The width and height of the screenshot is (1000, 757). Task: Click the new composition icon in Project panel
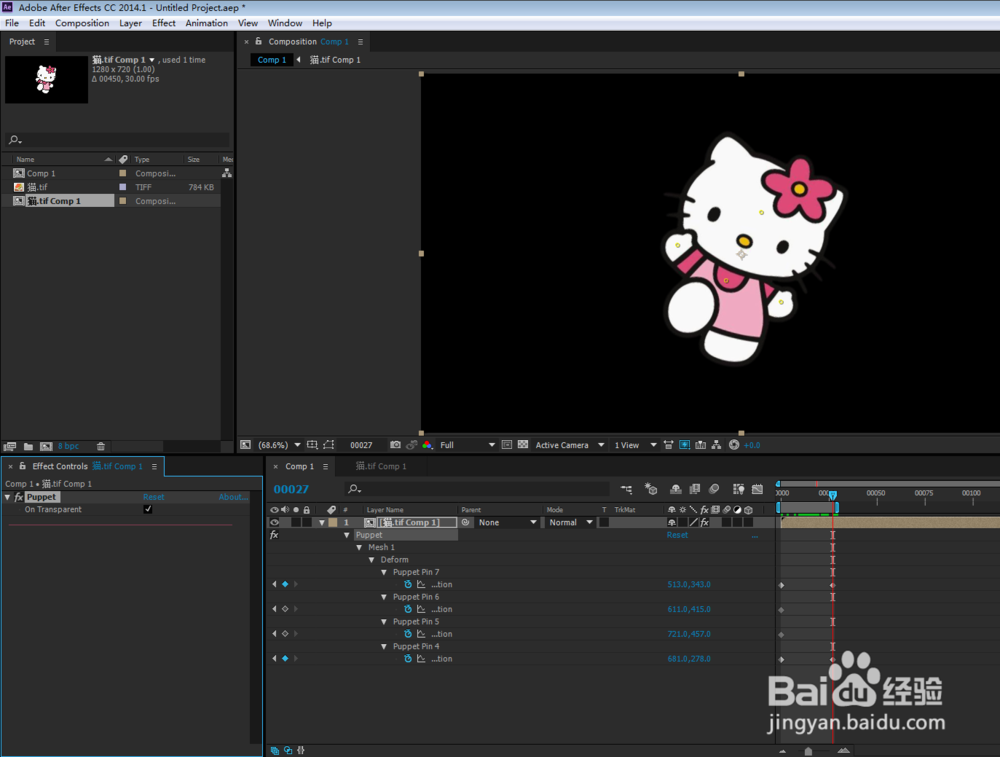(x=46, y=446)
